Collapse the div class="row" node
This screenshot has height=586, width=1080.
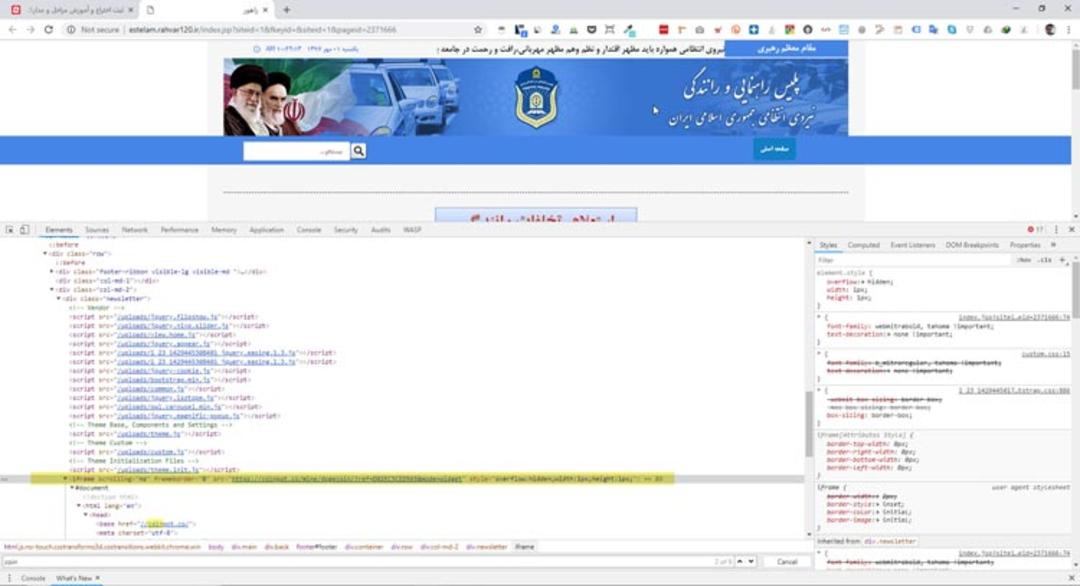click(45, 253)
